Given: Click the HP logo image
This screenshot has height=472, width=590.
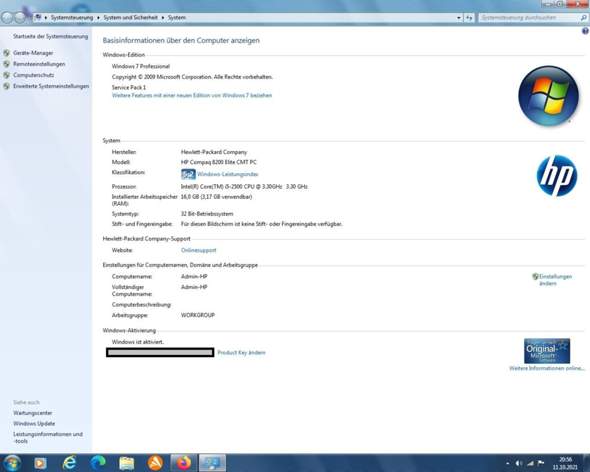Looking at the screenshot, I should click(x=557, y=176).
